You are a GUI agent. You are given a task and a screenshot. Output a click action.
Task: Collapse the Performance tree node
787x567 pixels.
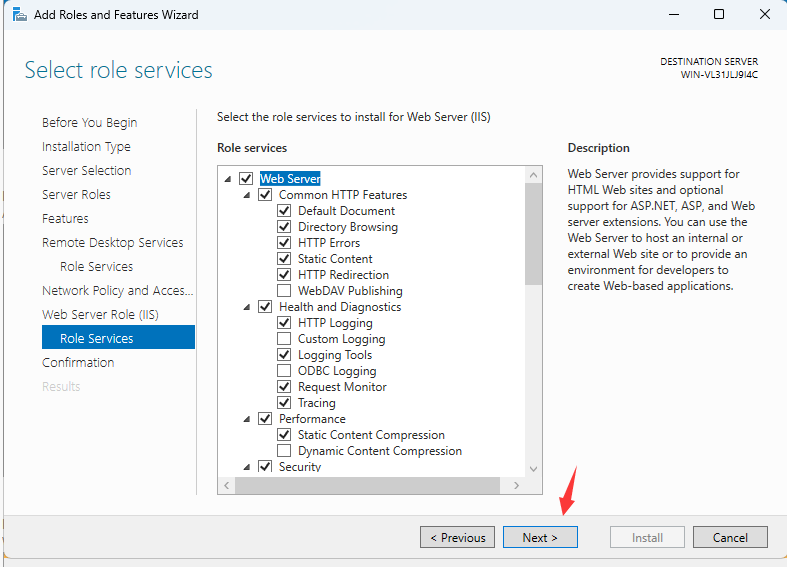(x=246, y=419)
